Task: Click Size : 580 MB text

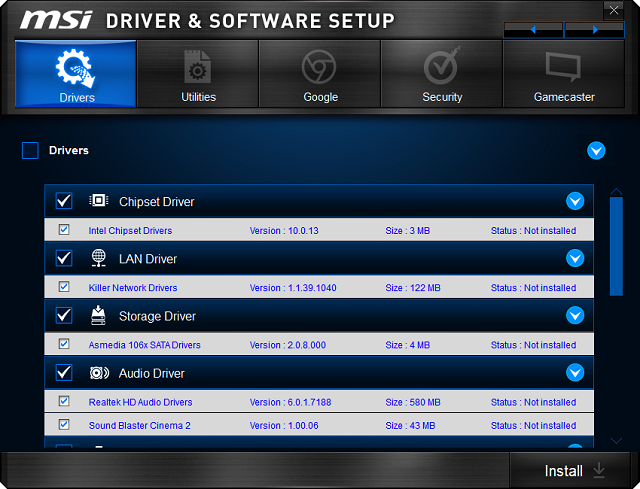Action: coord(413,402)
